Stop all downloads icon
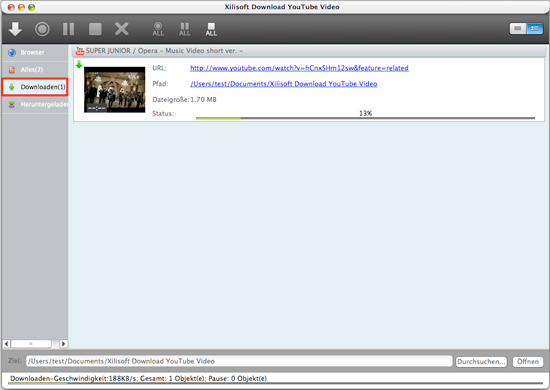Screen dimensions: 550x390 coord(211,29)
